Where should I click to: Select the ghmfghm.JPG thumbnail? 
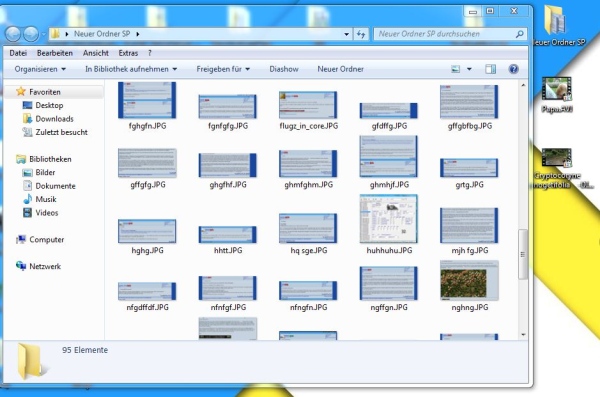point(308,164)
